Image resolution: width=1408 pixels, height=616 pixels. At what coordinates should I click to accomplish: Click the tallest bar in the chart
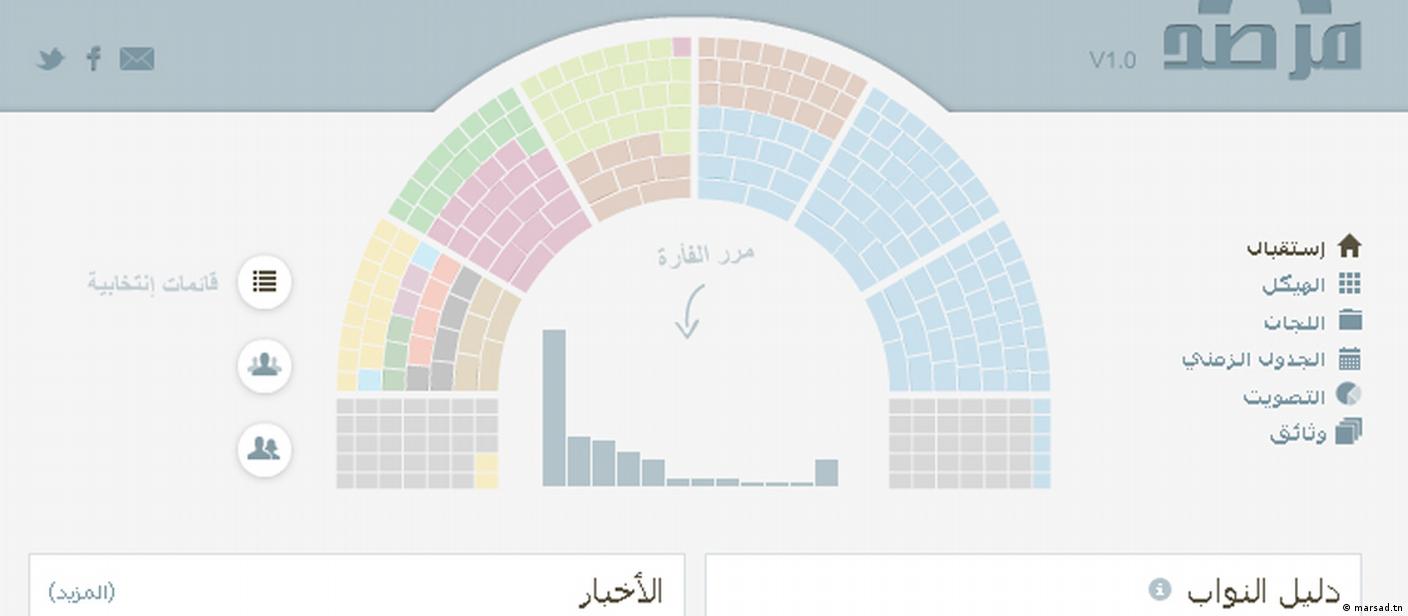(x=554, y=408)
